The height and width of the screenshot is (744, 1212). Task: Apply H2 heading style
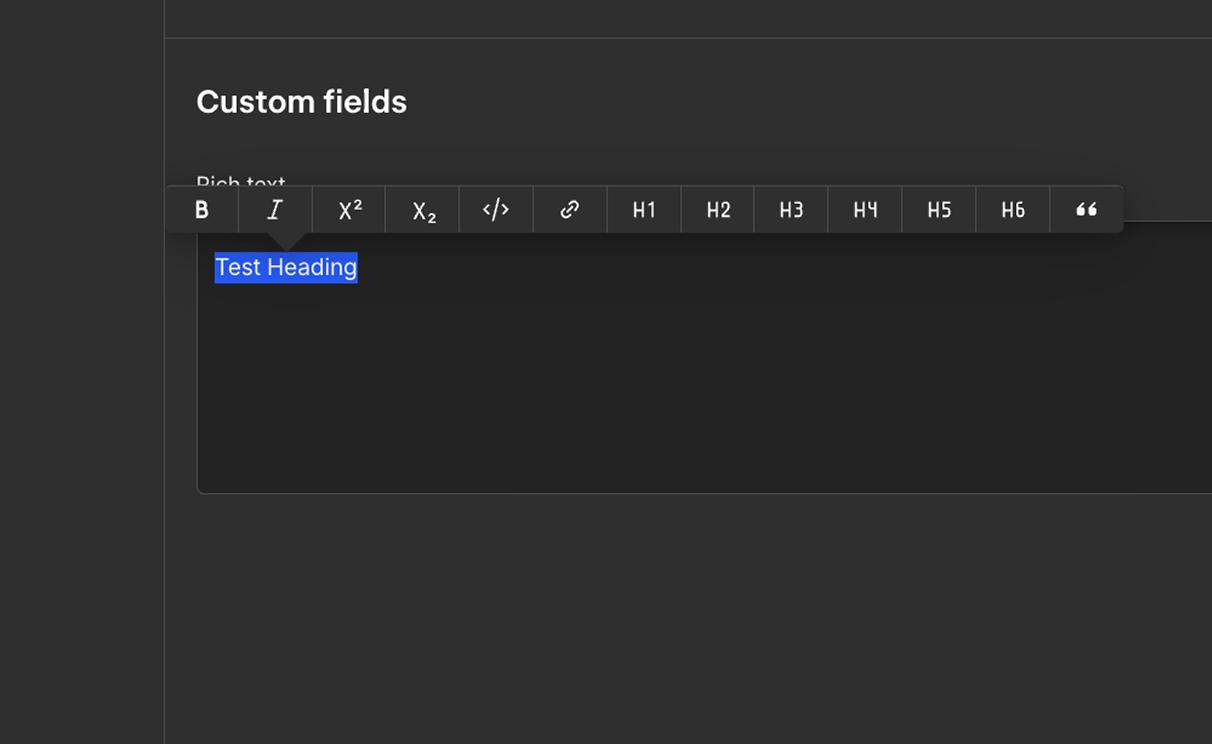(x=718, y=209)
